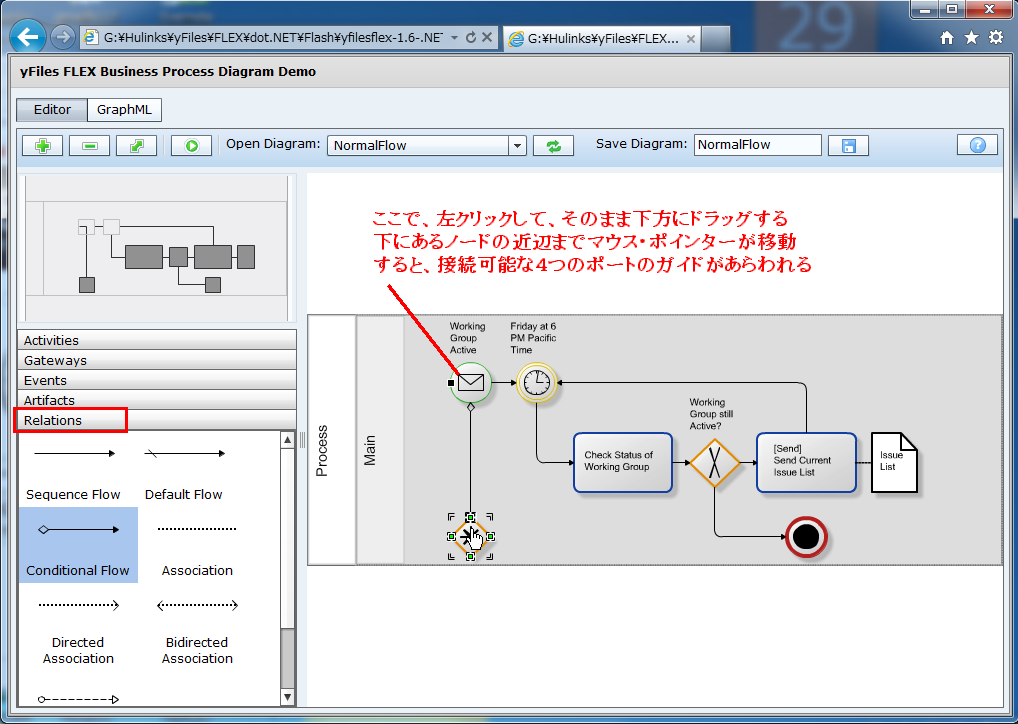
Task: Click the orange exclusive gateway diamond
Action: (x=714, y=463)
